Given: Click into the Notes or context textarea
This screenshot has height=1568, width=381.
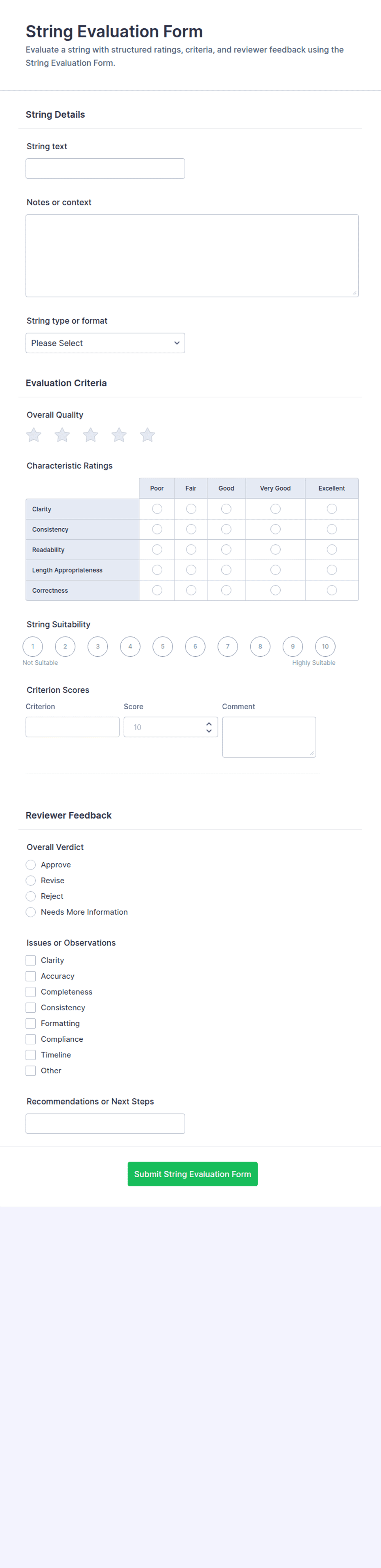Looking at the screenshot, I should [192, 256].
